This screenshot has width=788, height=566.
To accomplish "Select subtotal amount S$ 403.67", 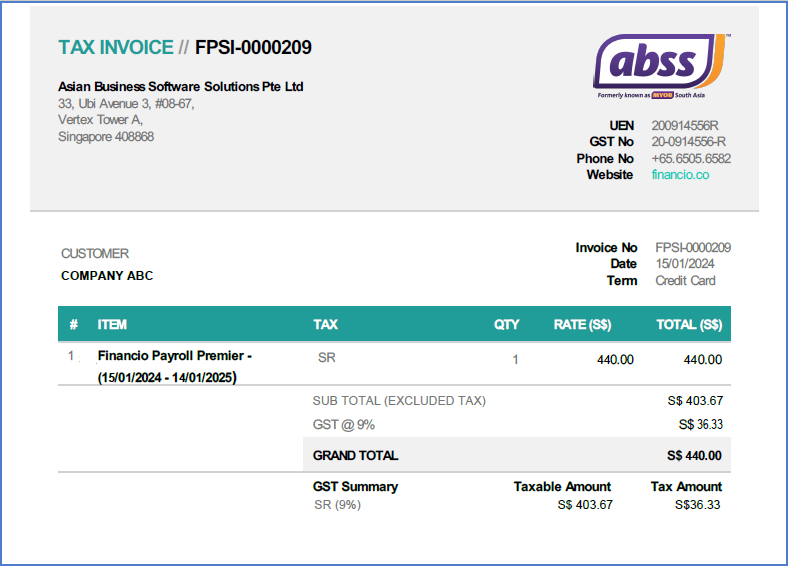I will point(695,401).
